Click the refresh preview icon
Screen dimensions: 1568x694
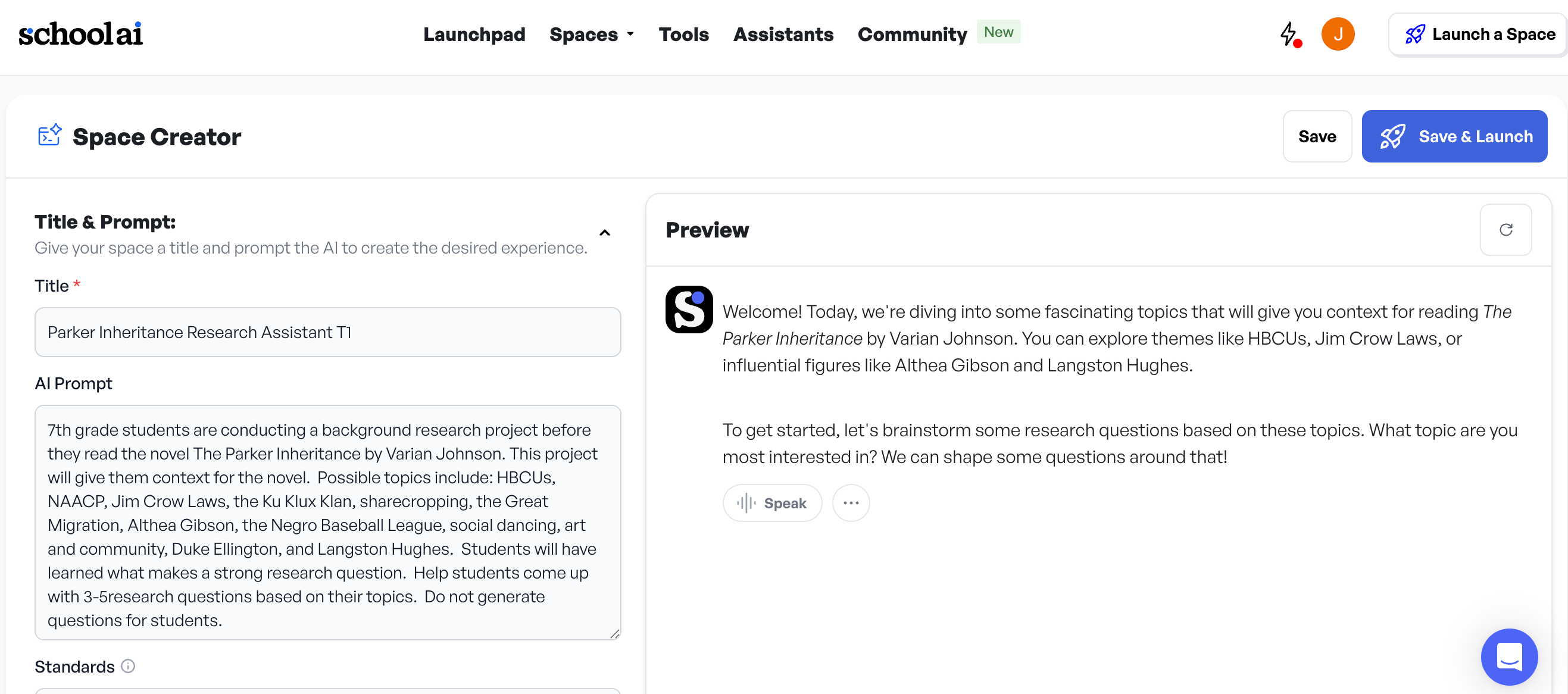(x=1505, y=230)
